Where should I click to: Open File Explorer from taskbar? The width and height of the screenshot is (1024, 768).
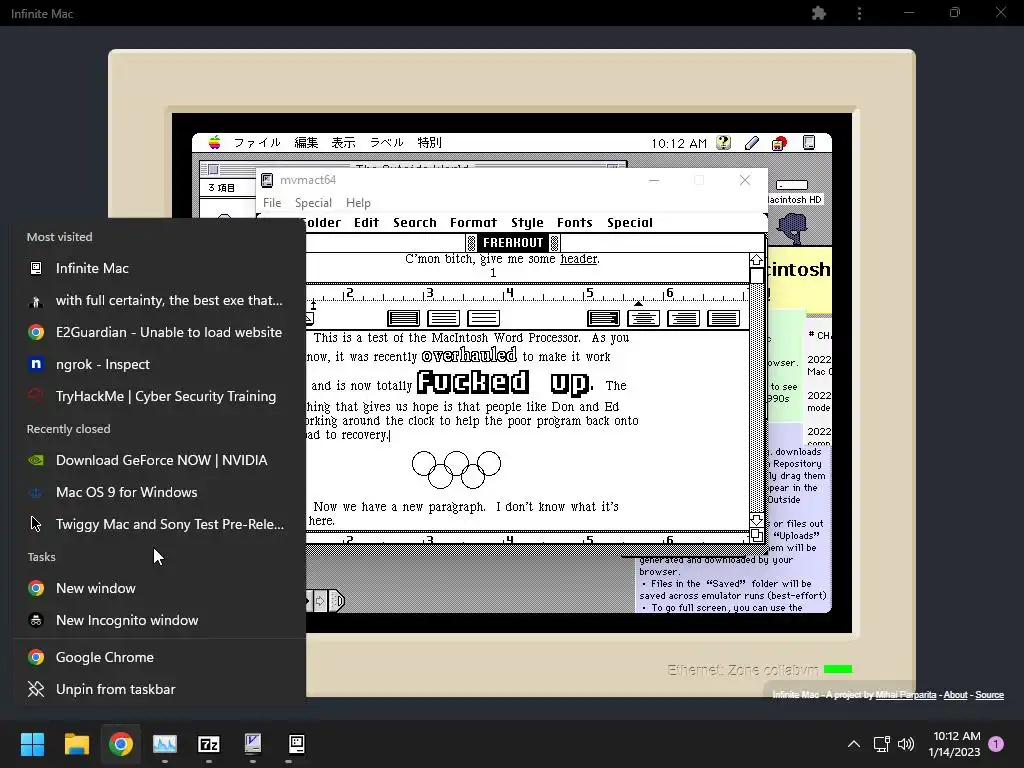(76, 744)
